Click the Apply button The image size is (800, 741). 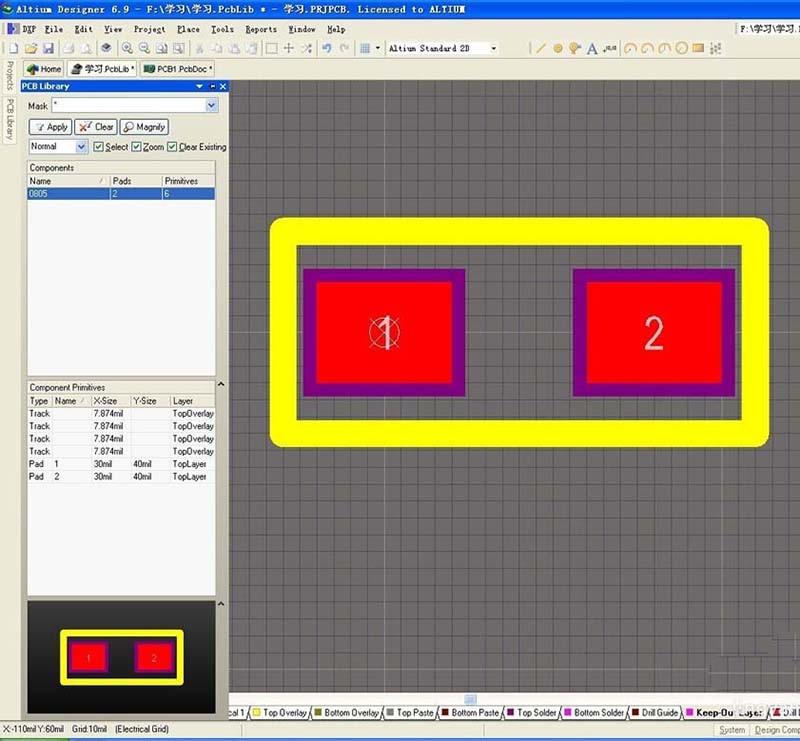point(50,127)
